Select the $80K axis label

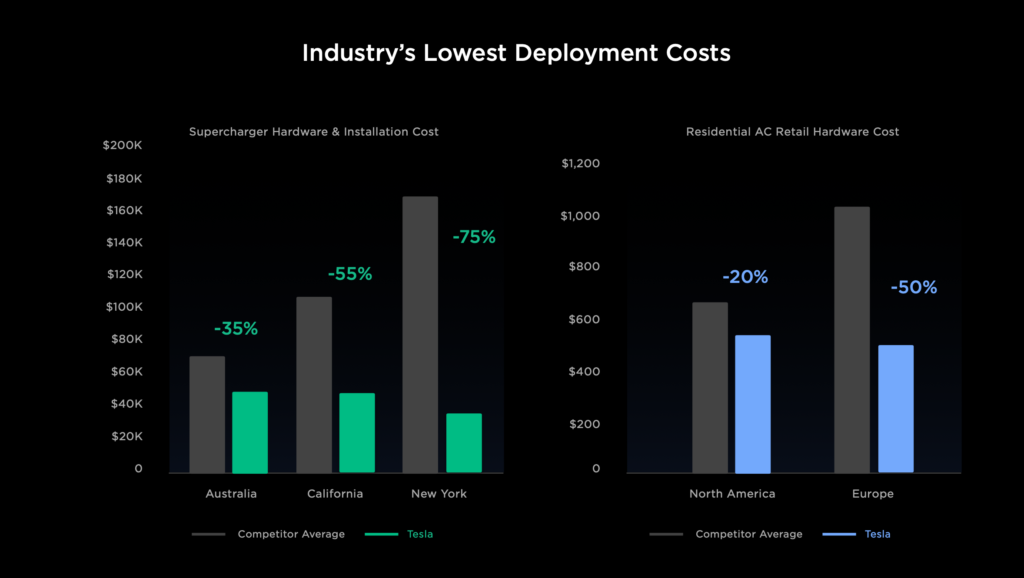127,339
